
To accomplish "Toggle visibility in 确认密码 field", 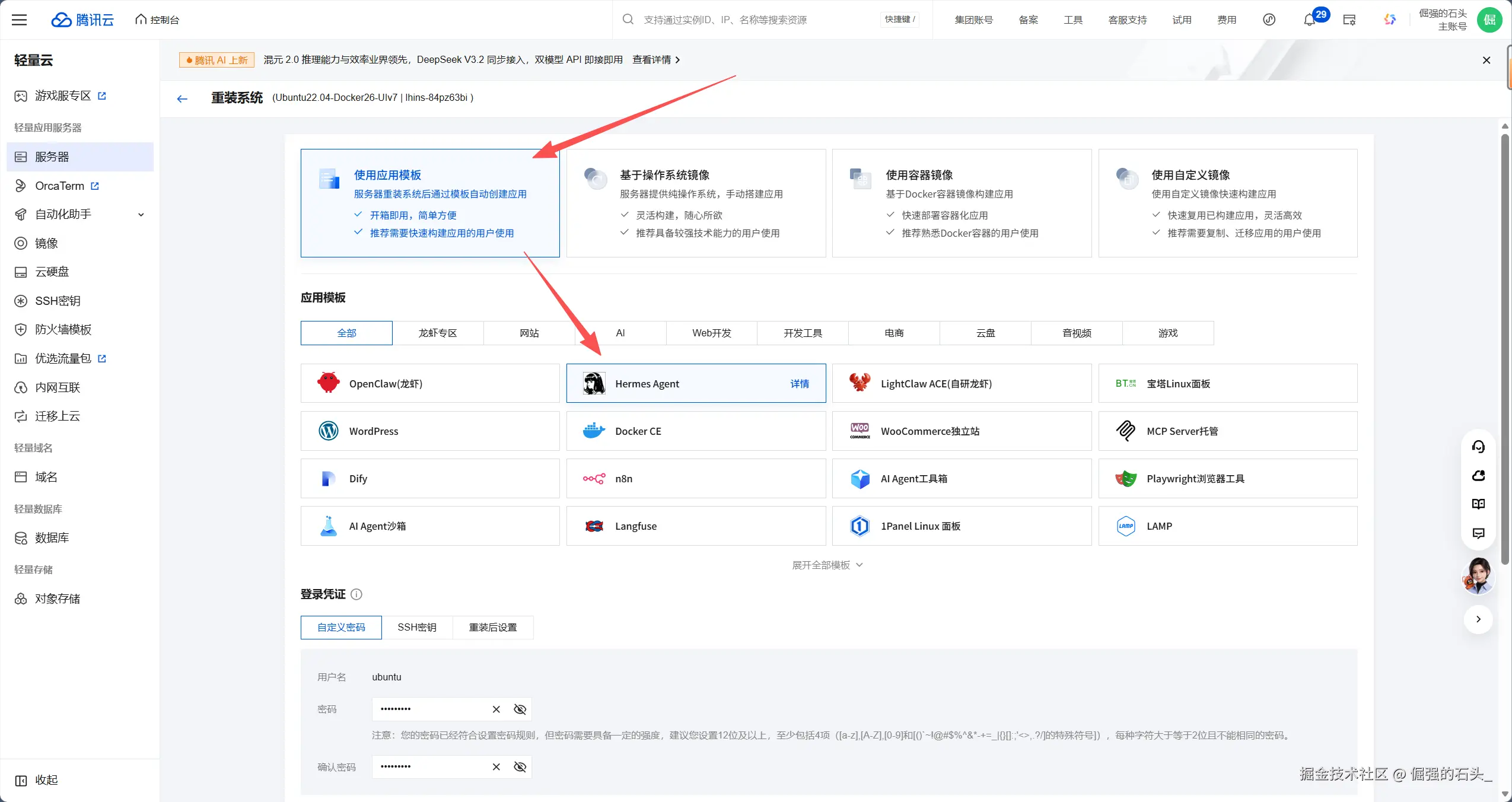I will pos(520,767).
